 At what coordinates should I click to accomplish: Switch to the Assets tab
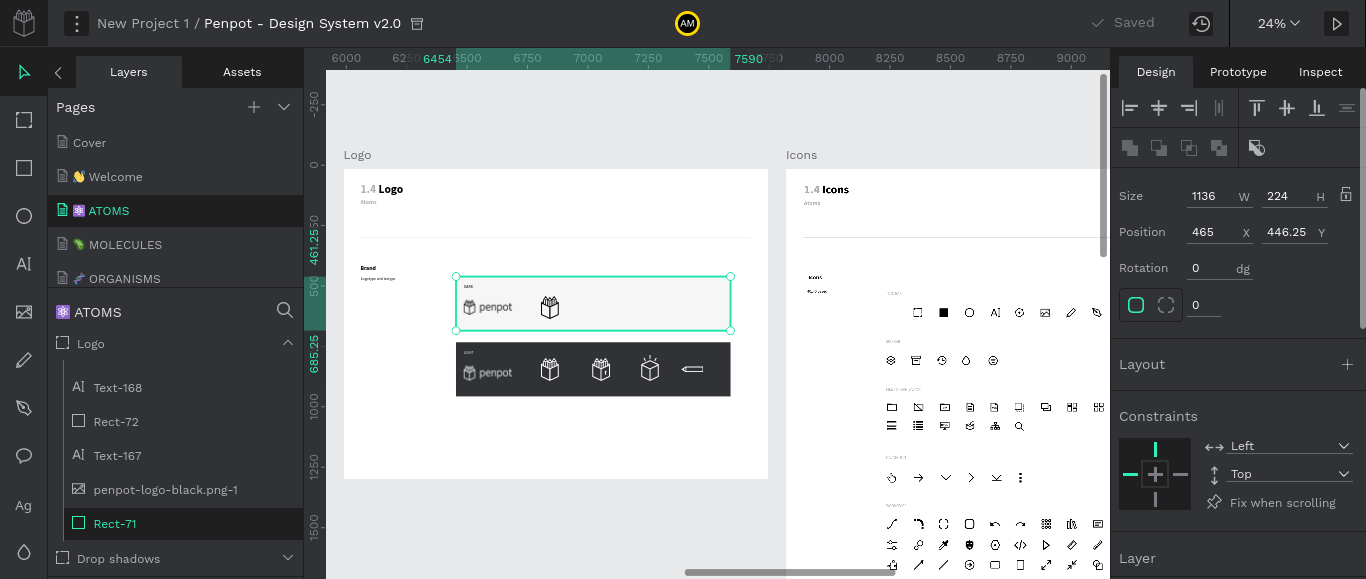[242, 72]
